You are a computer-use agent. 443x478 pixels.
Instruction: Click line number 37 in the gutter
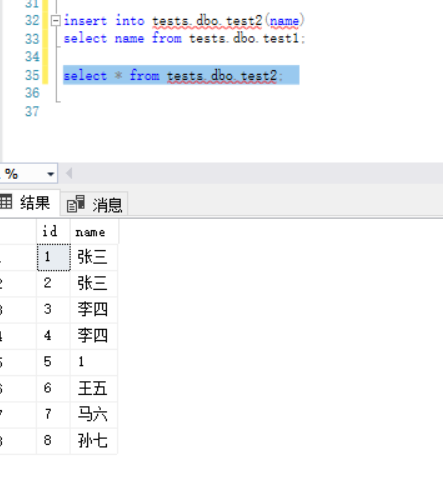(32, 111)
